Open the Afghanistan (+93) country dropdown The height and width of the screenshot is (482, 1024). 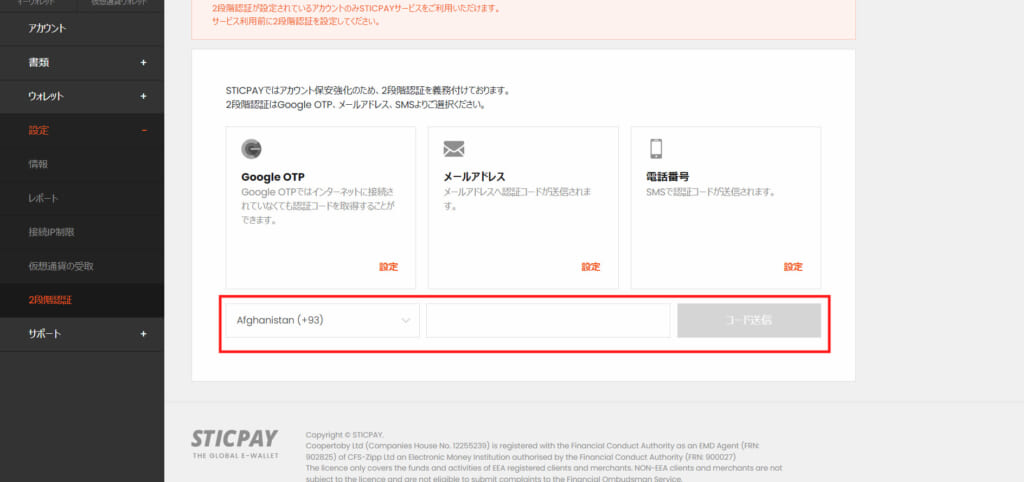click(323, 320)
